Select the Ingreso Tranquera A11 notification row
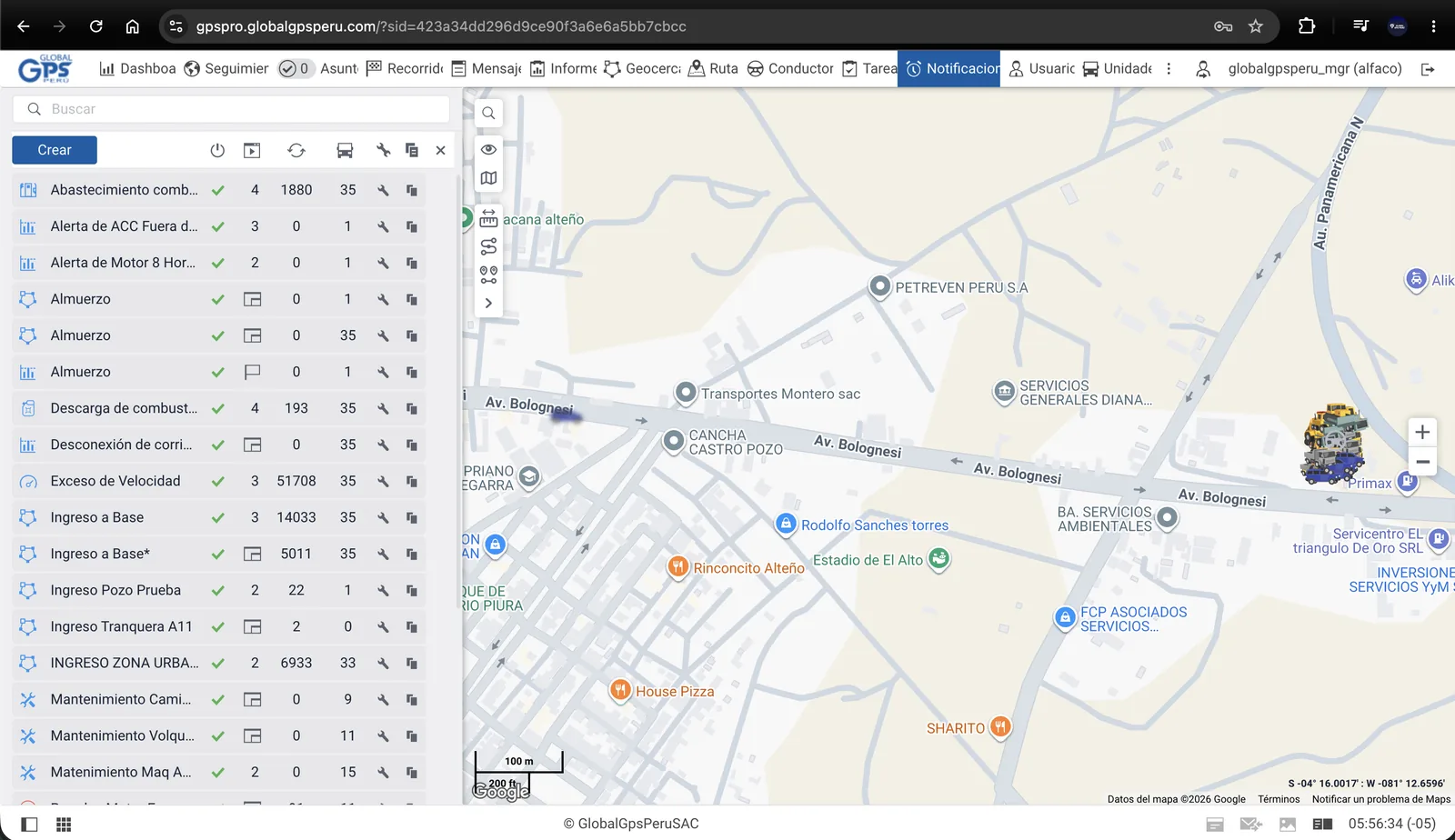The image size is (1455, 840). [x=218, y=626]
